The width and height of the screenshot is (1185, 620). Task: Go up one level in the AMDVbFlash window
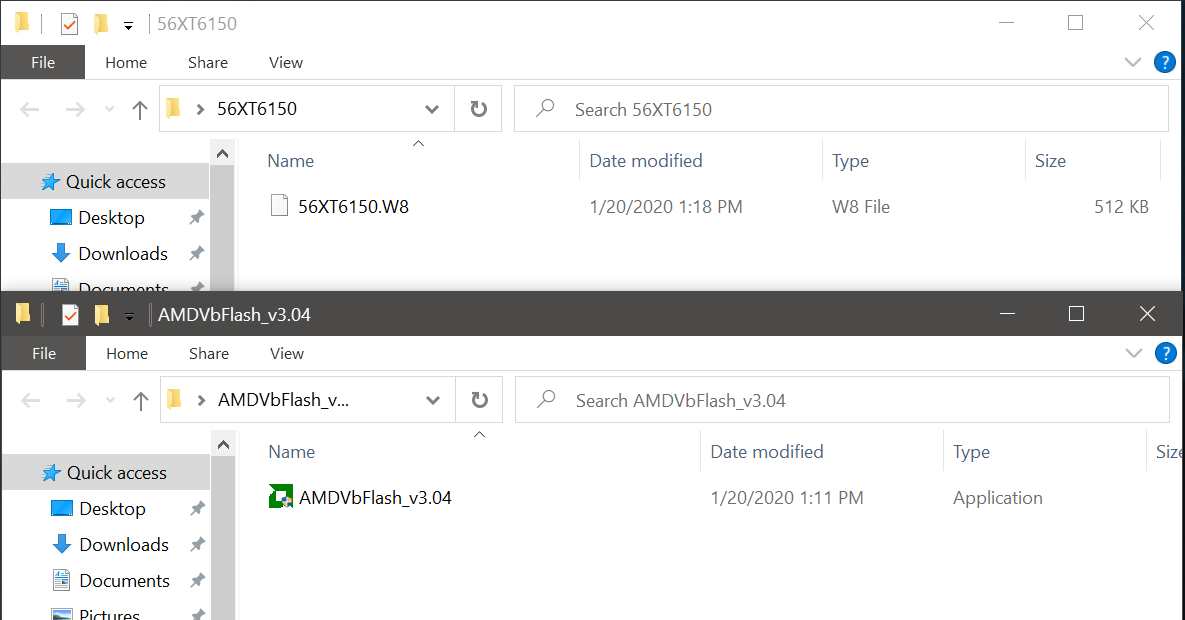pyautogui.click(x=140, y=401)
